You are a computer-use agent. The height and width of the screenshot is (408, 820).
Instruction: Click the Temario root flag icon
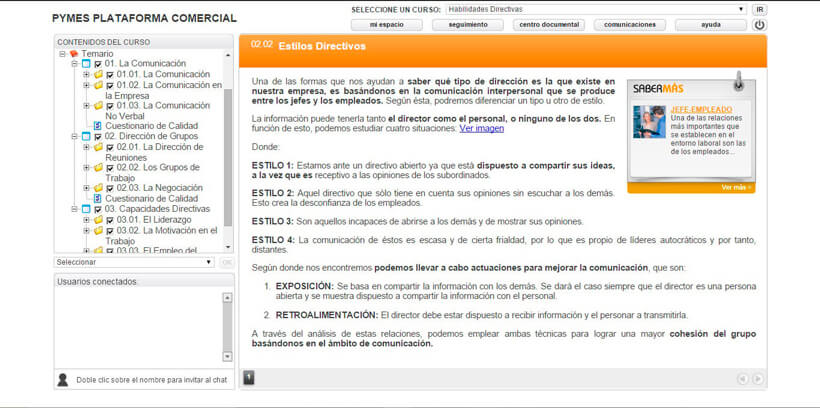[74, 54]
